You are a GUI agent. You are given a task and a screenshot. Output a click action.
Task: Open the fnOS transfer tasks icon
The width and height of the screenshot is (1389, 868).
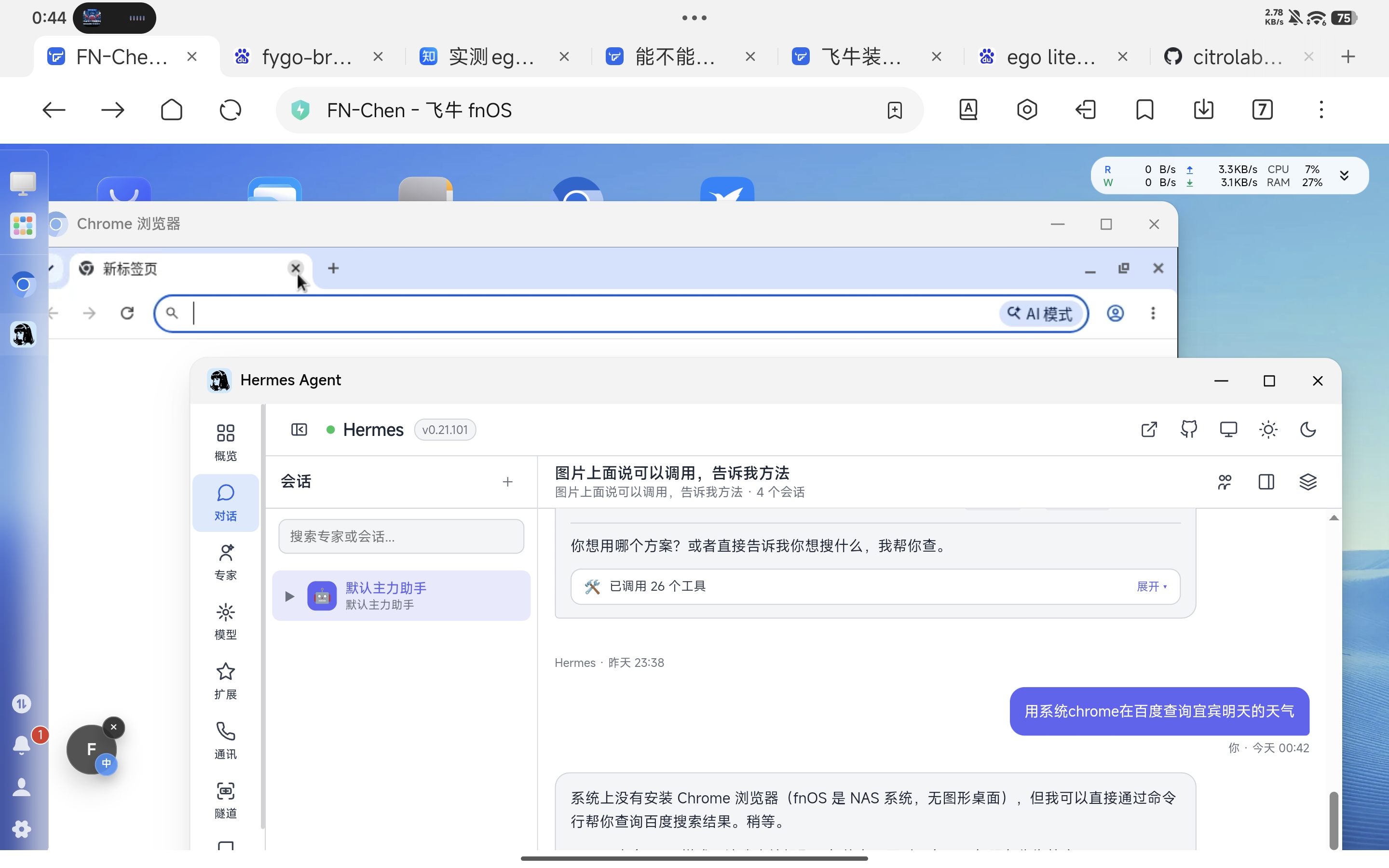[22, 703]
